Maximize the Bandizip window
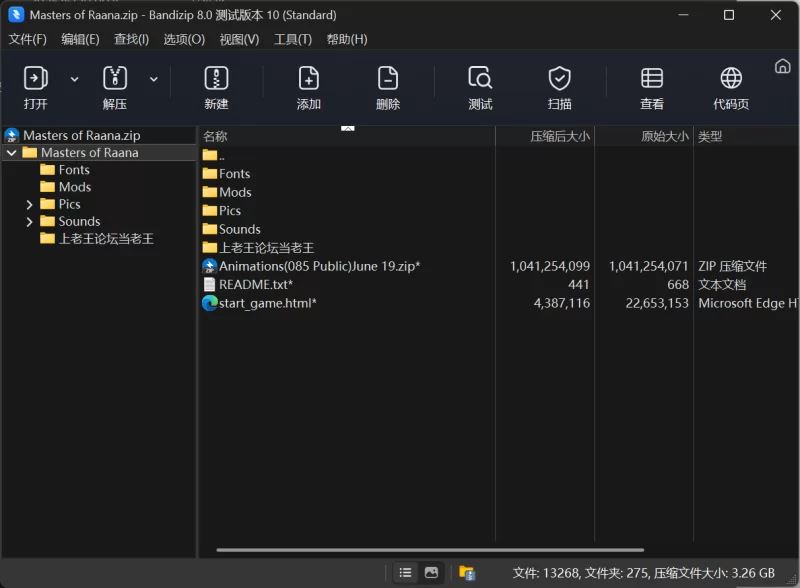The image size is (800, 588). click(729, 15)
